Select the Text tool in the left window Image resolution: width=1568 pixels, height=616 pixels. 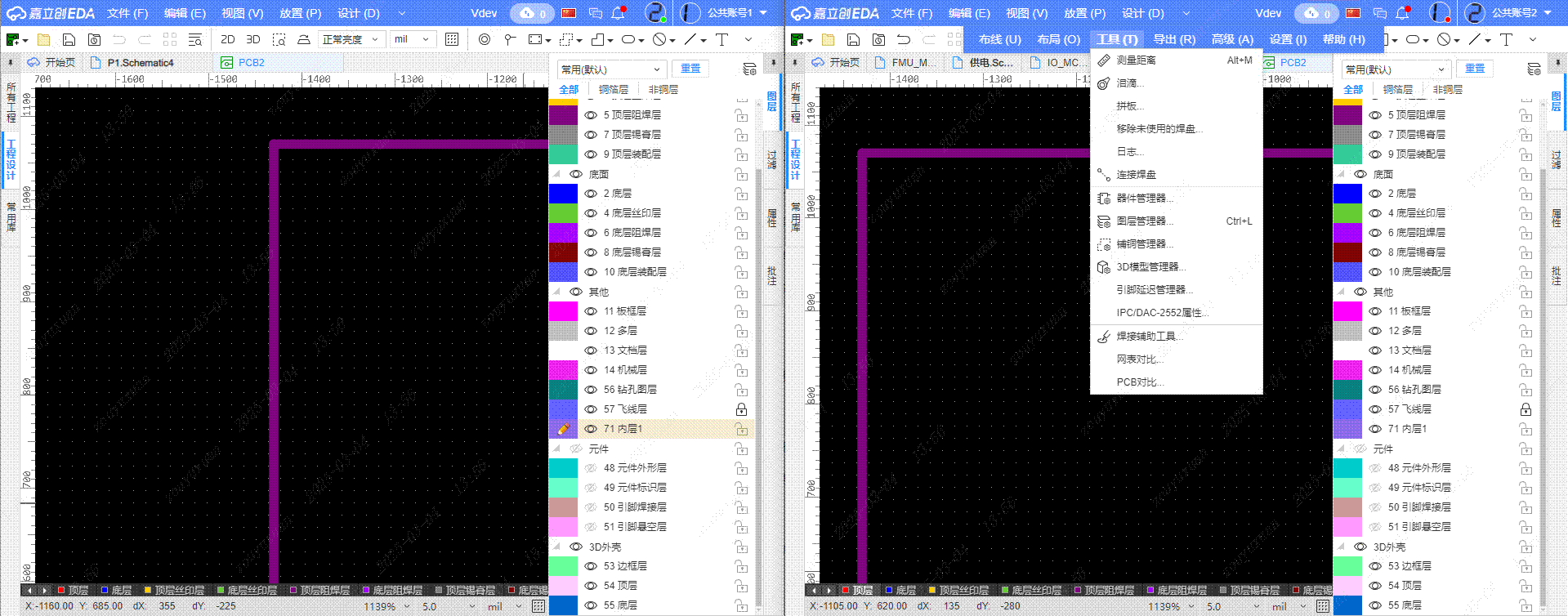[x=721, y=39]
